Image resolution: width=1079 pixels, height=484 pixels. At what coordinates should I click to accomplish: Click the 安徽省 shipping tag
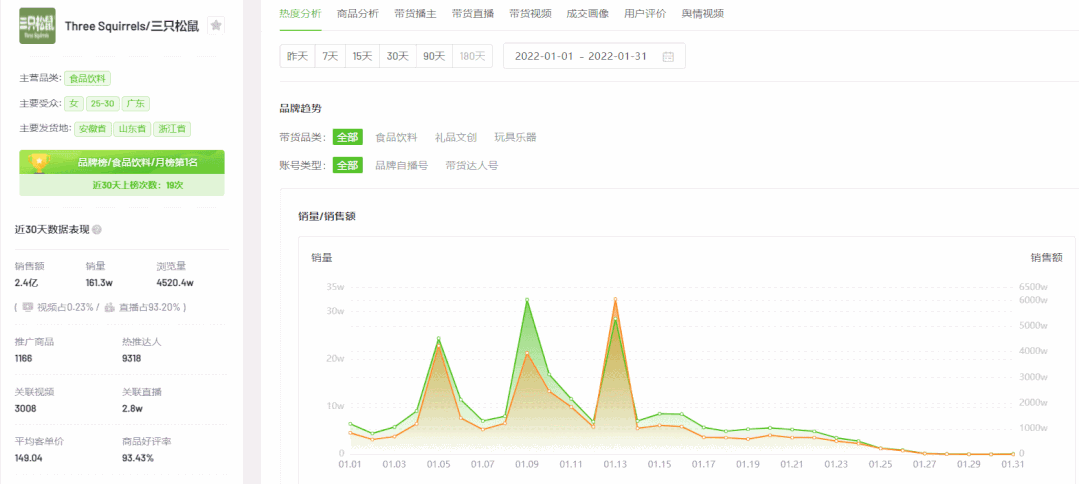click(92, 129)
